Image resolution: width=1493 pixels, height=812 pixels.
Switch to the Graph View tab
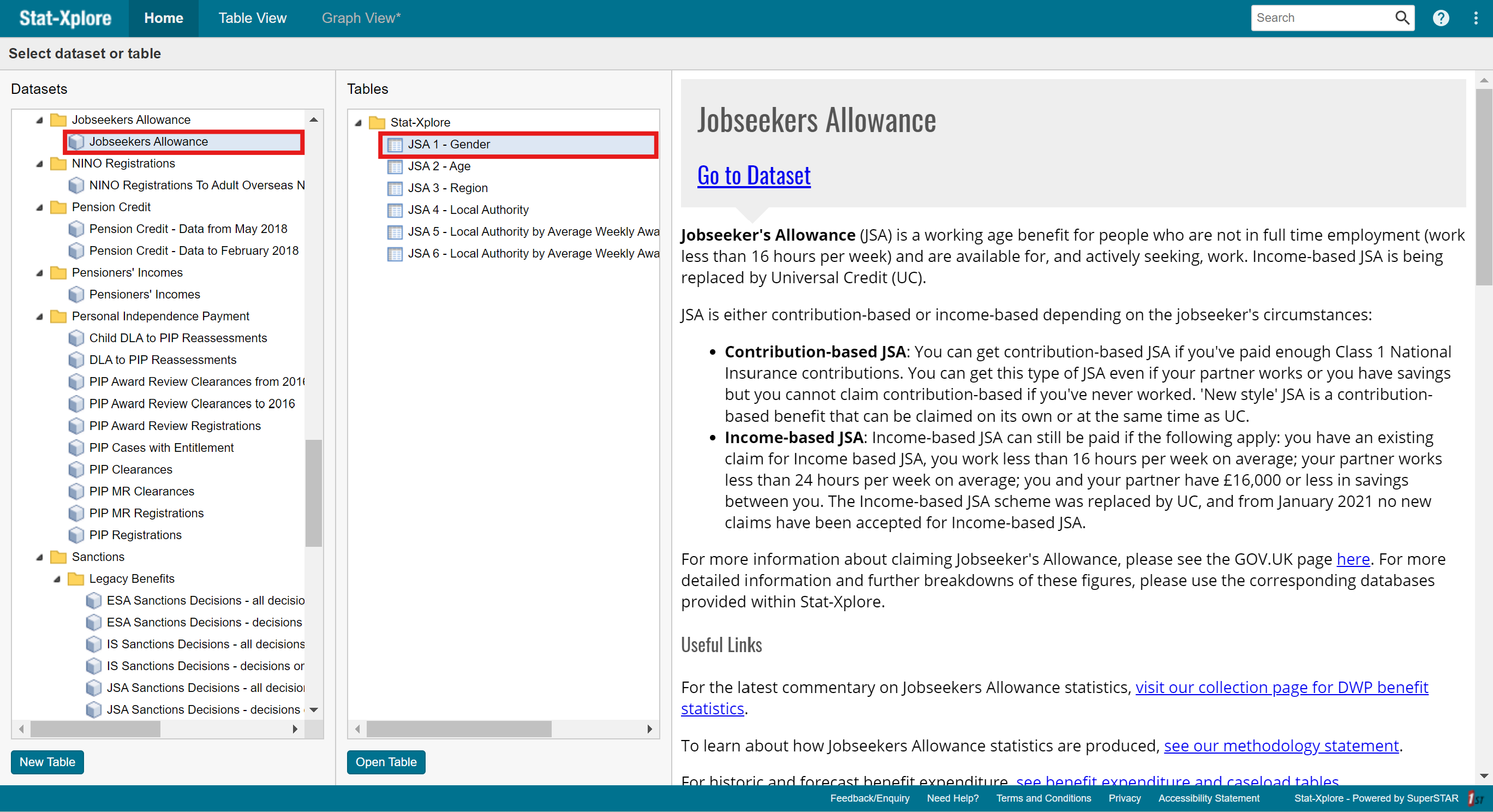[361, 18]
